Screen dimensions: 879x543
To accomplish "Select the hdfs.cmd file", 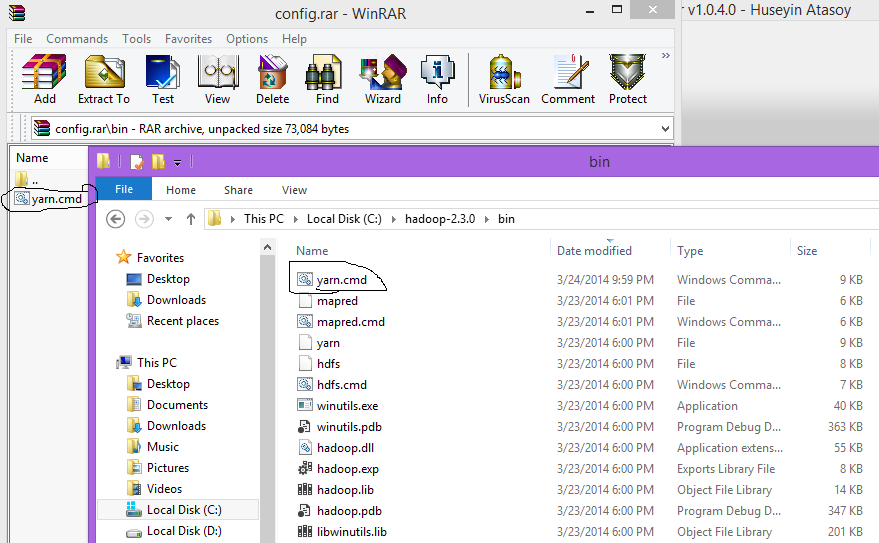I will (x=342, y=385).
